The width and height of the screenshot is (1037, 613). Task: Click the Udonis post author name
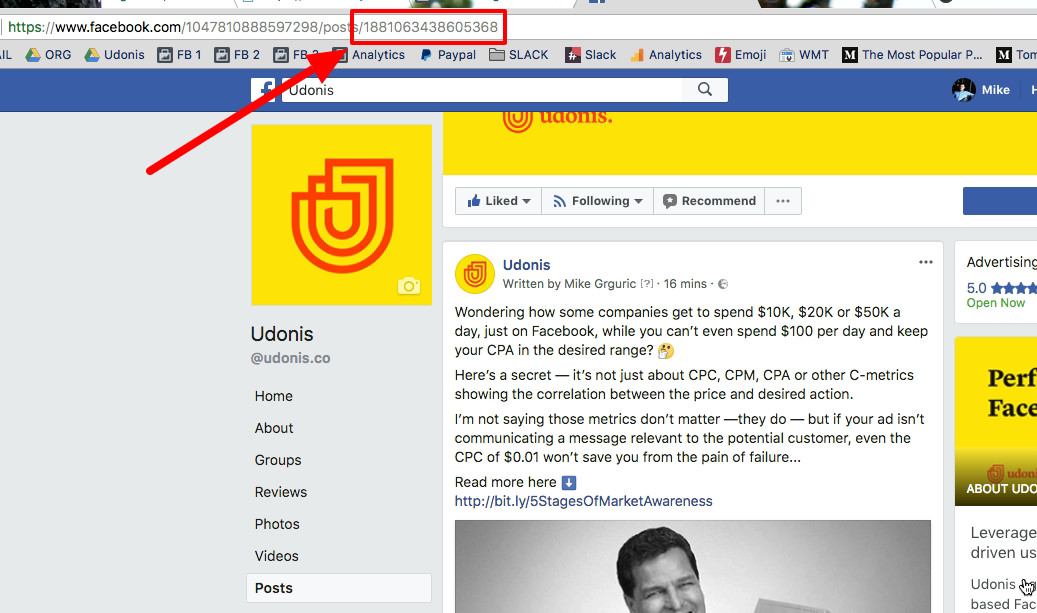526,265
